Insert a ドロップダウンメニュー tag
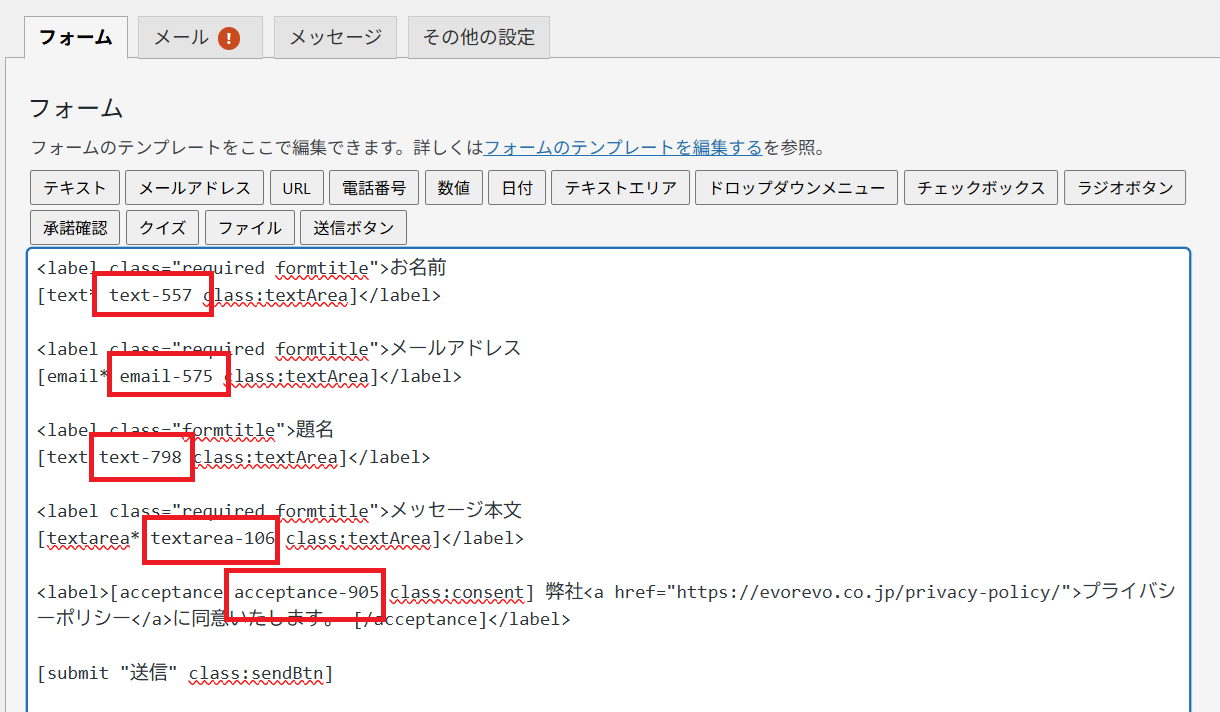 pos(796,188)
